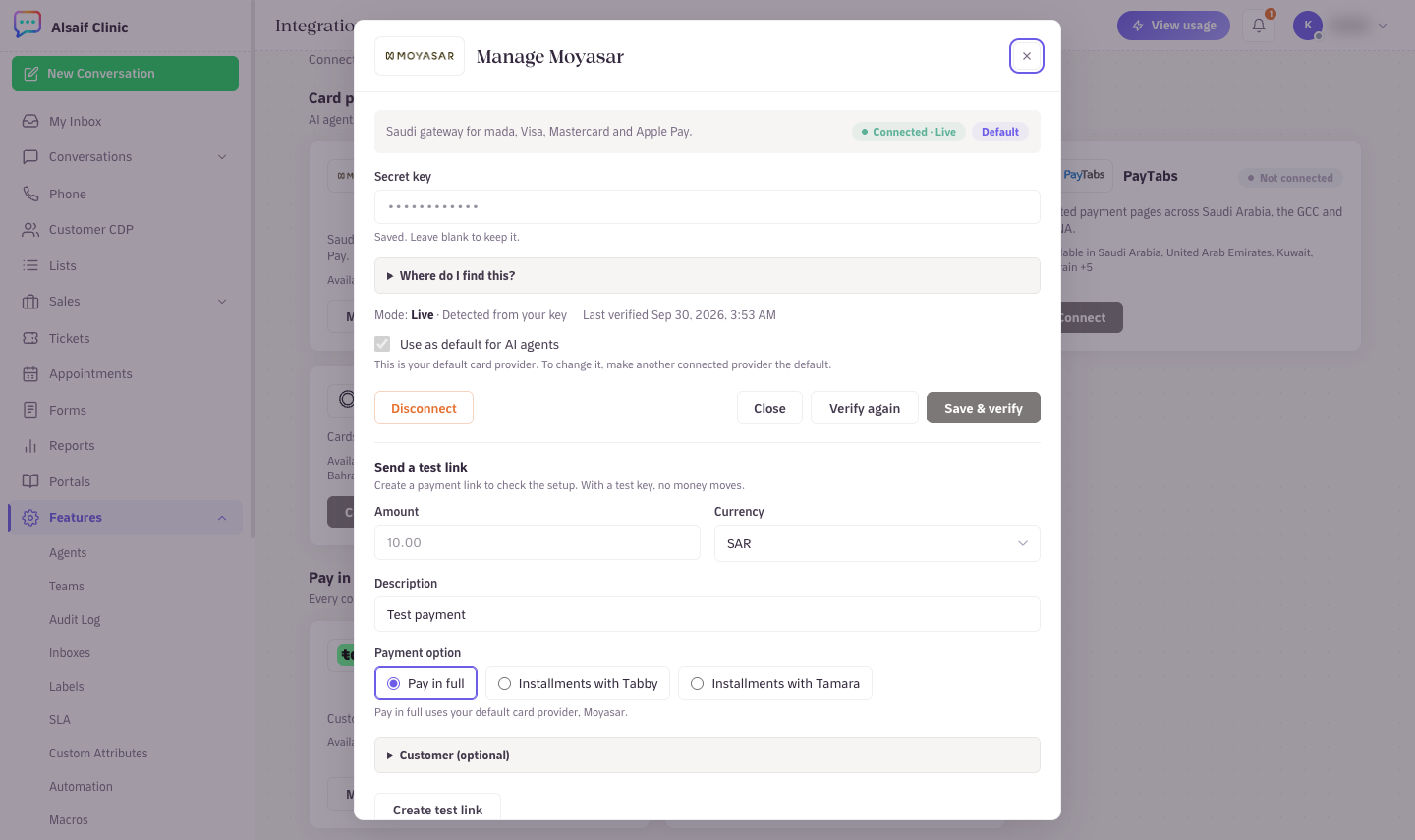The image size is (1415, 840).
Task: Start a New Conversation
Action: pyautogui.click(x=125, y=74)
